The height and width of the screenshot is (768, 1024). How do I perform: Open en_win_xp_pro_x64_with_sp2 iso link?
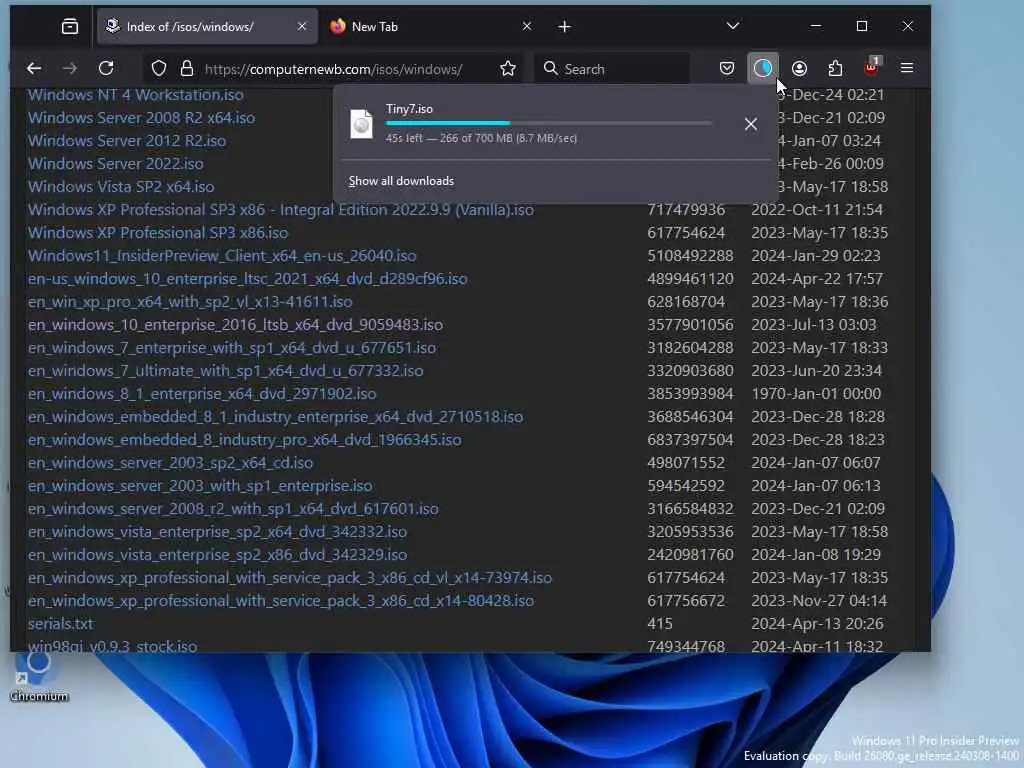click(189, 302)
